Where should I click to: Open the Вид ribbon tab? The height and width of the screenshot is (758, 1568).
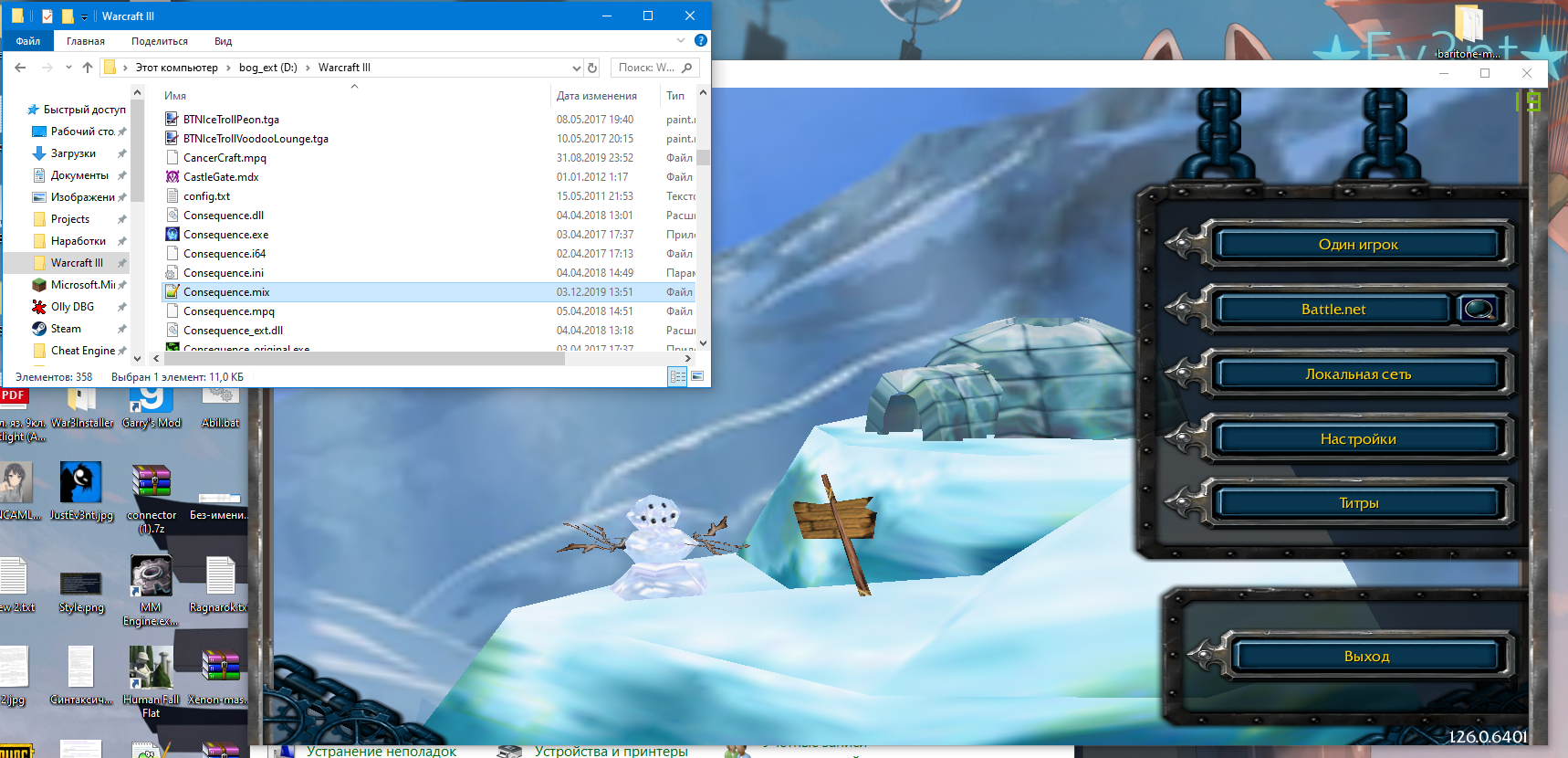pos(224,41)
